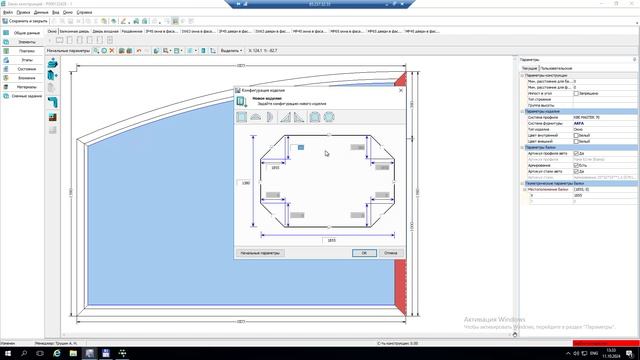Select the arch shape in configuration dialog
The height and width of the screenshot is (360, 640).
pyautogui.click(x=256, y=117)
